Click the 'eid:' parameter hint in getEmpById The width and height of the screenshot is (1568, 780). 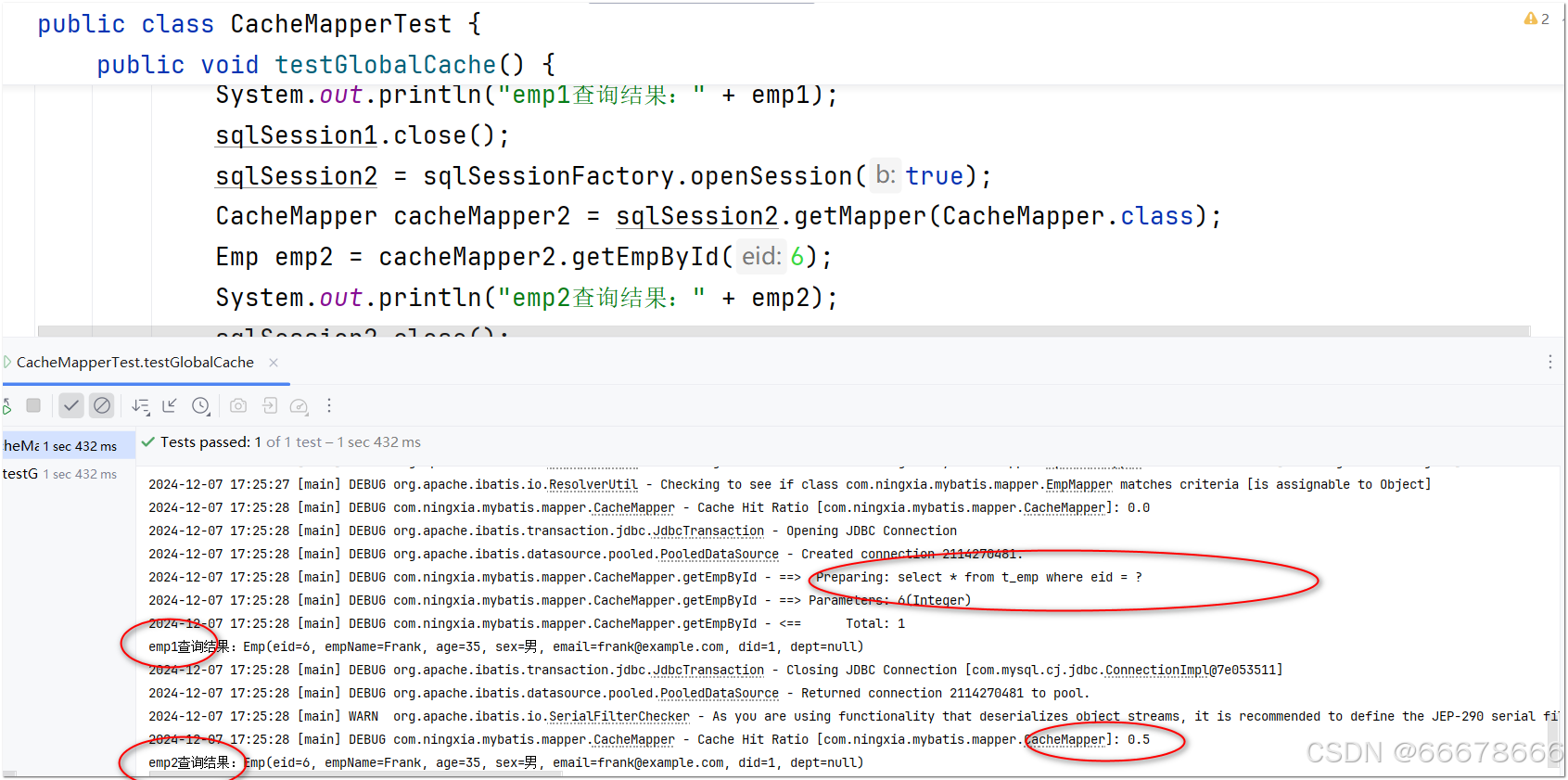click(762, 256)
